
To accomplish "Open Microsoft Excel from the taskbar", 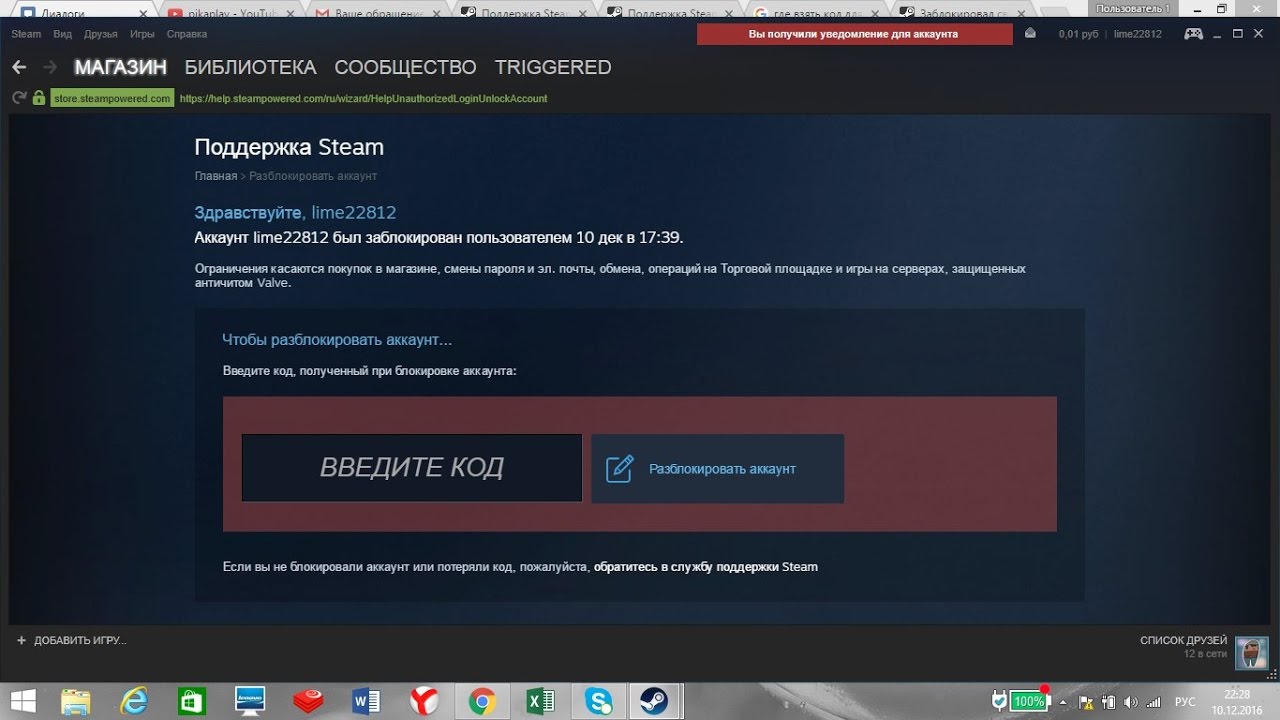I will tap(541, 701).
